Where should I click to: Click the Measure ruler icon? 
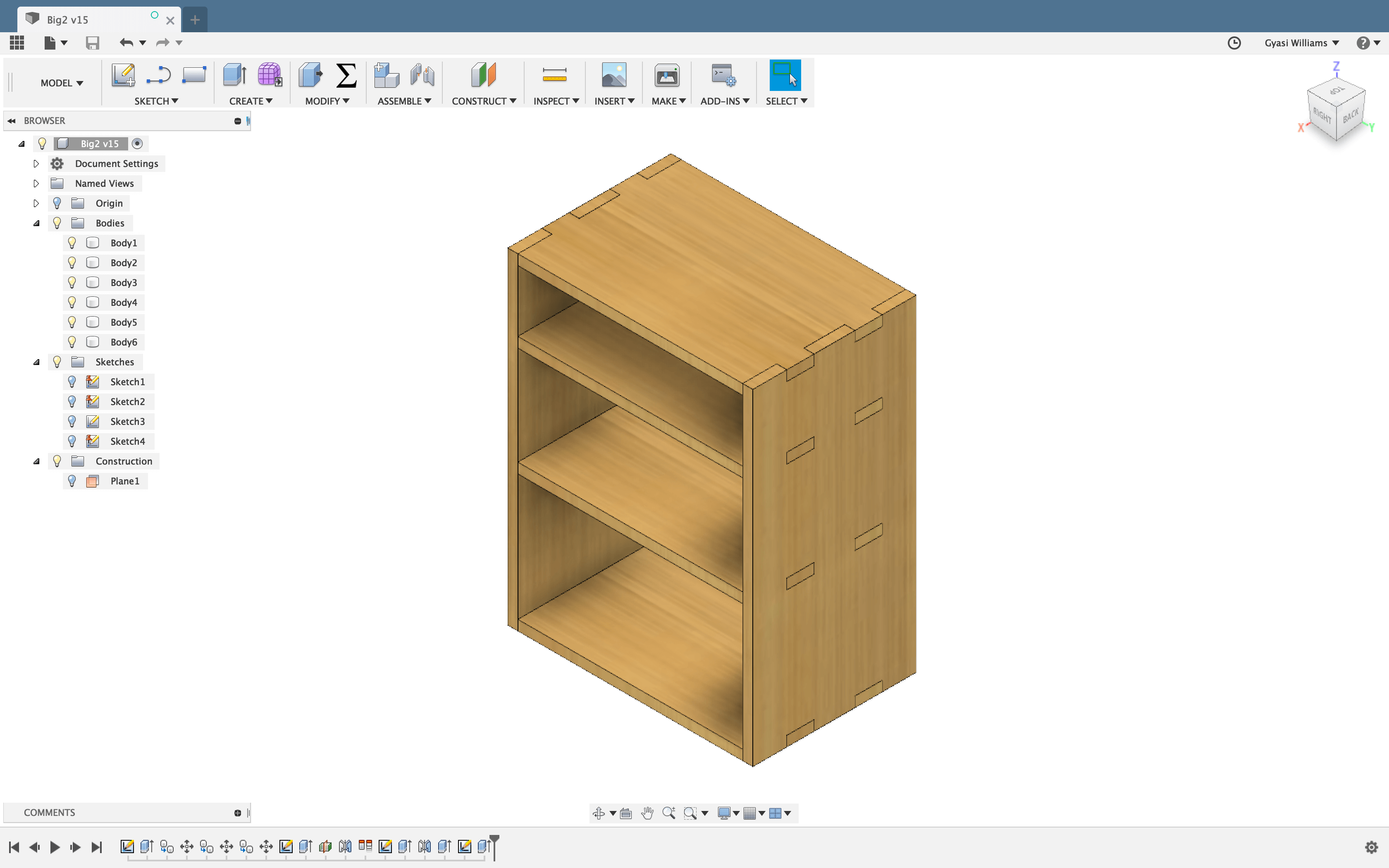(554, 75)
